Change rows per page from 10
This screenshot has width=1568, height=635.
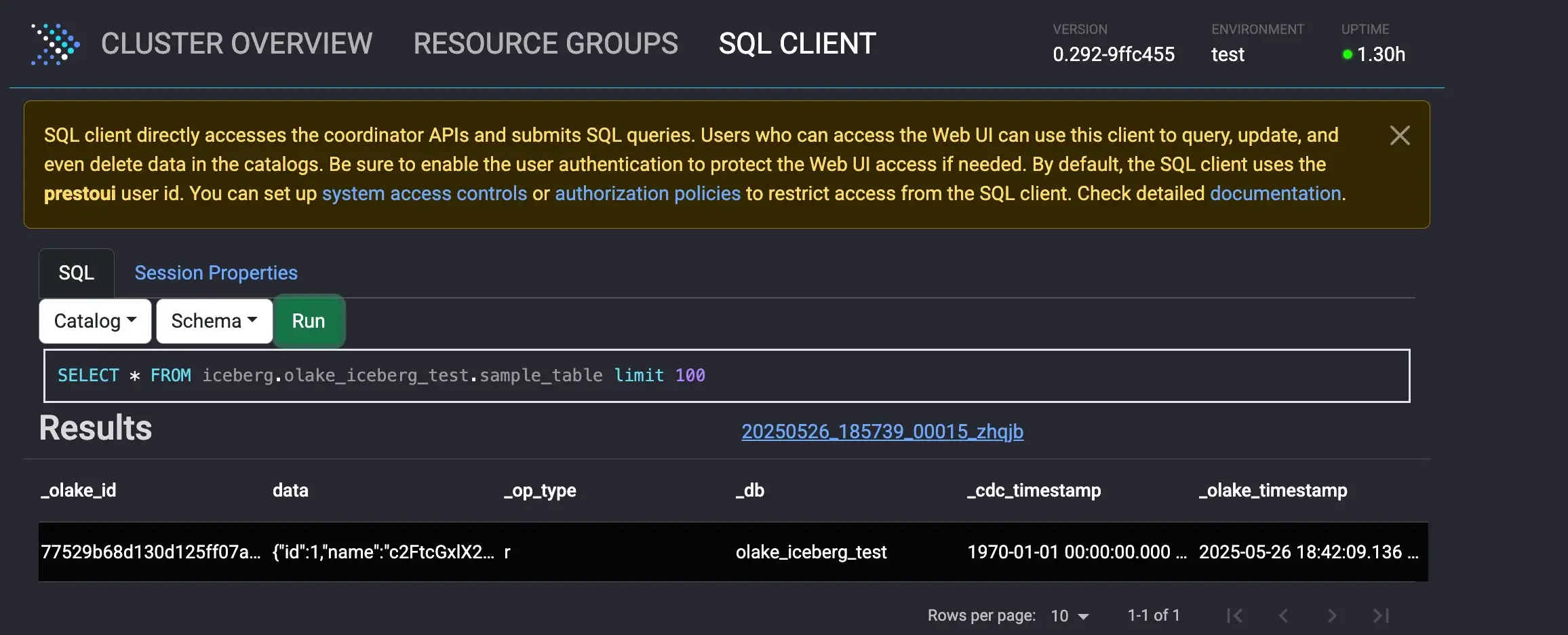1069,615
